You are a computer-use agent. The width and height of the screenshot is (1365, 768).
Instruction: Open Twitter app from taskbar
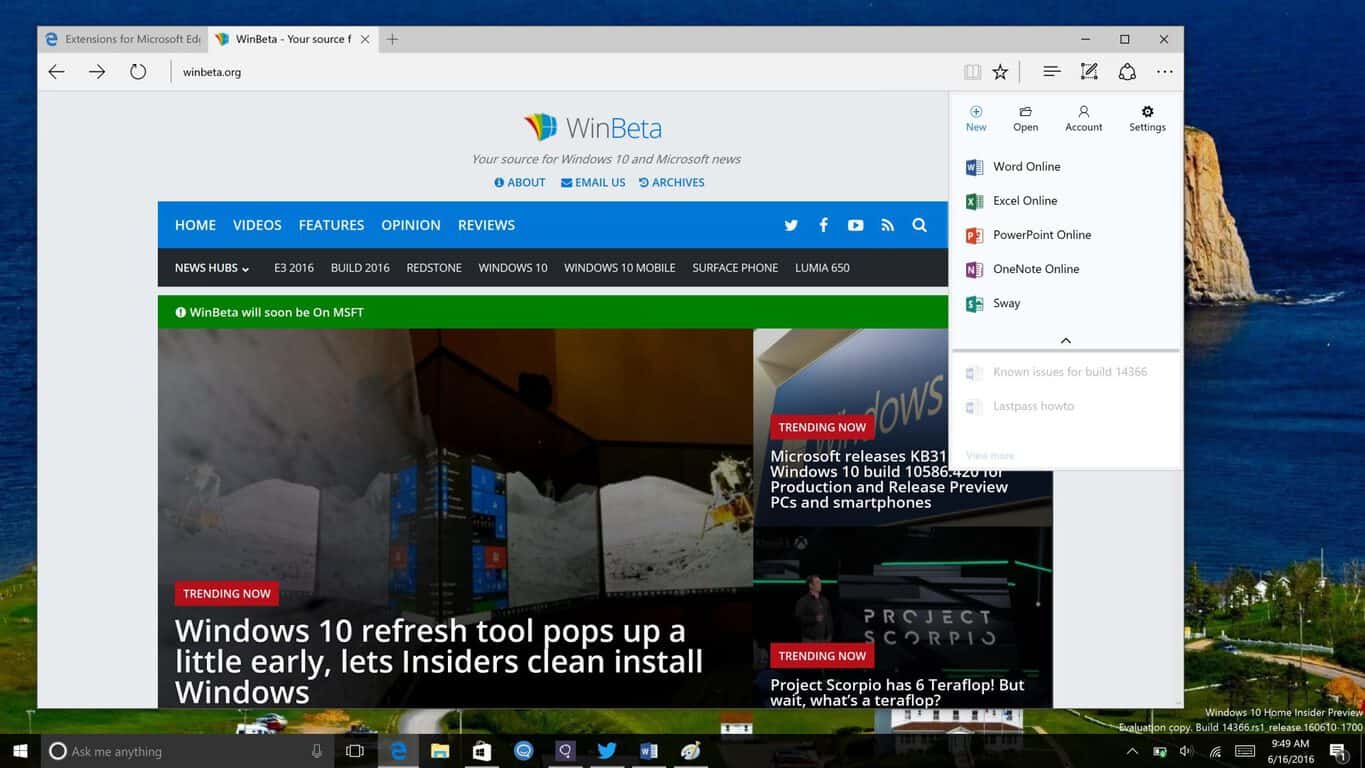click(606, 751)
